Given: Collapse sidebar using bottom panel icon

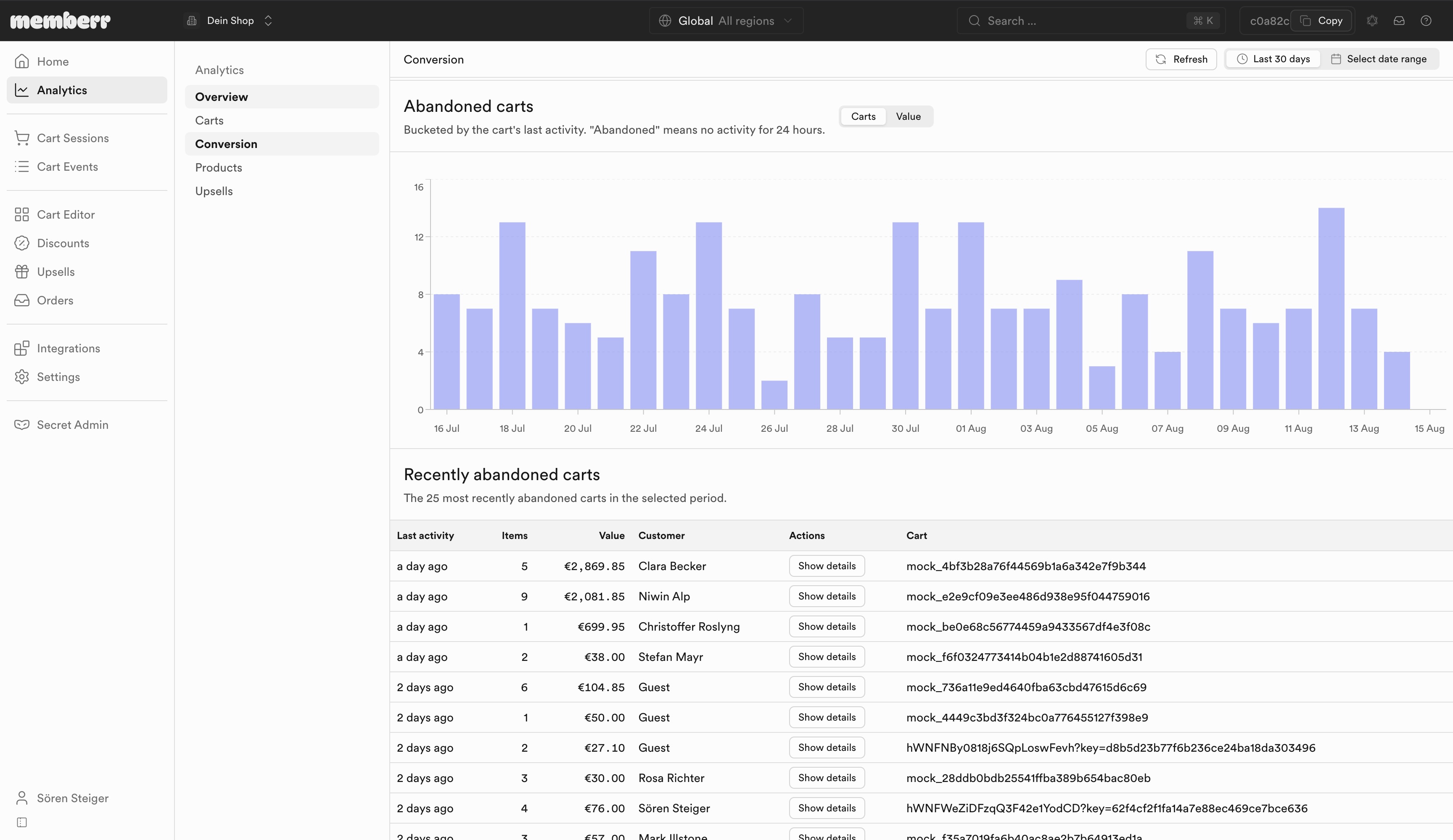Looking at the screenshot, I should pos(22,822).
